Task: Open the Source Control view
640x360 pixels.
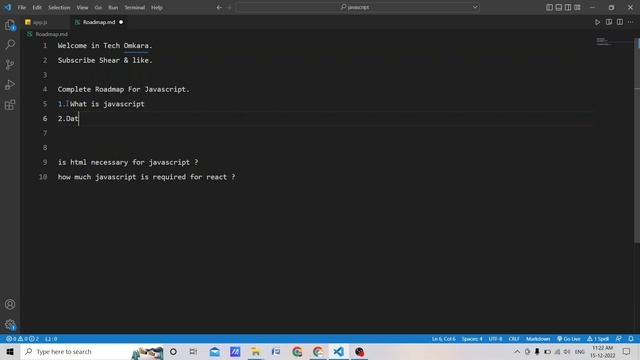Action: (10, 64)
